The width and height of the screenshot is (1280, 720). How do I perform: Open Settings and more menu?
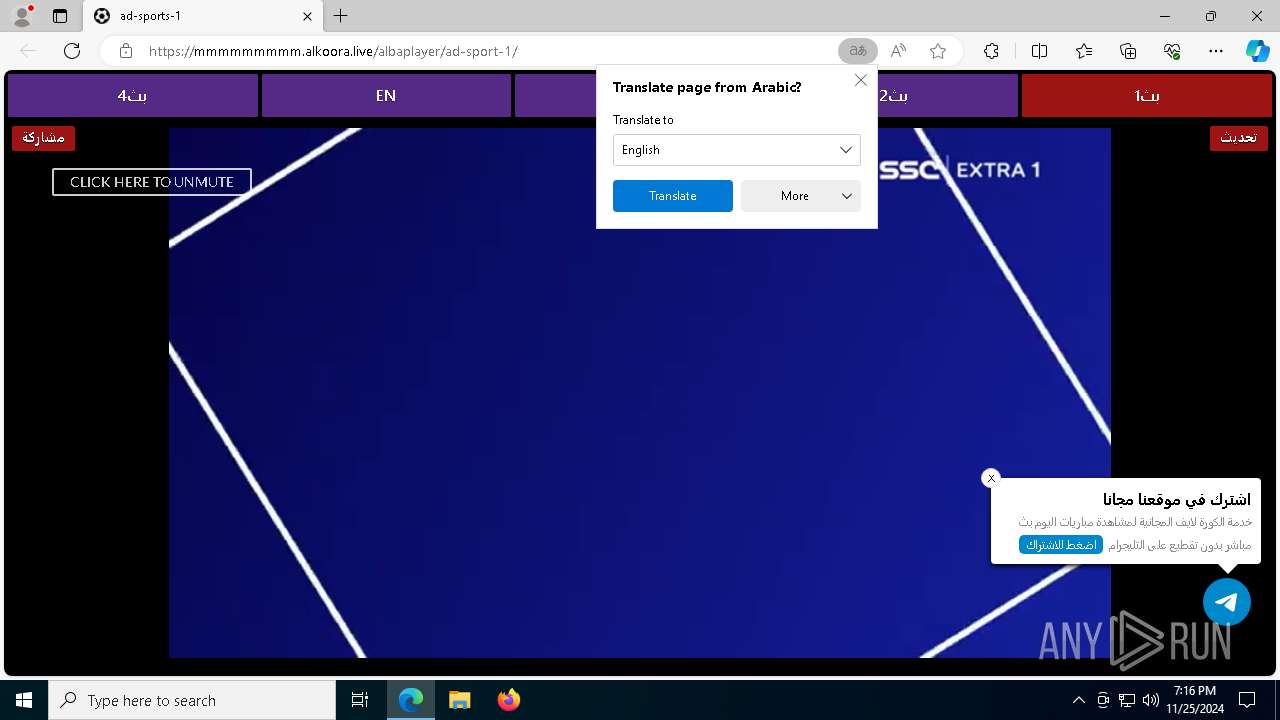(x=1216, y=51)
